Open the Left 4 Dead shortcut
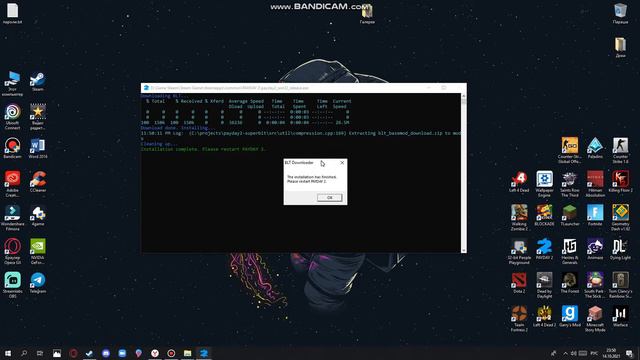Image resolution: width=640 pixels, height=360 pixels. pos(519,182)
